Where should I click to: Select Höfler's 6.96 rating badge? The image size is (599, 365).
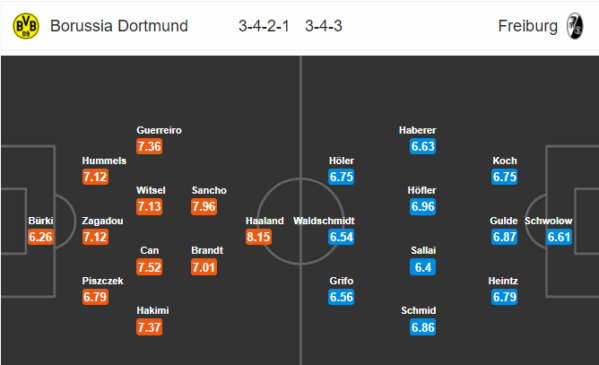423,207
